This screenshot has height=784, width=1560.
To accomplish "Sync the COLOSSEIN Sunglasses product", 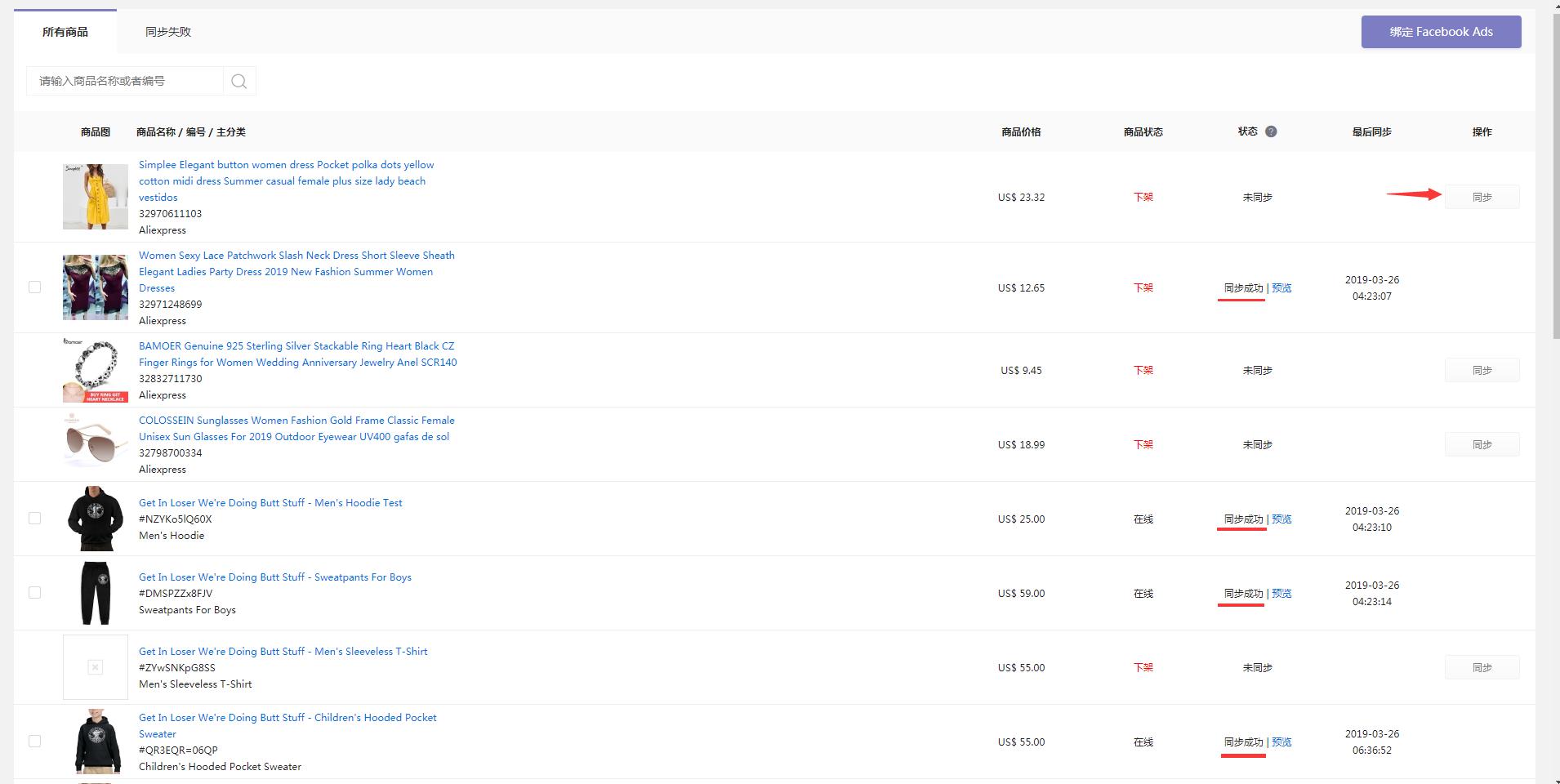I will pyautogui.click(x=1482, y=444).
